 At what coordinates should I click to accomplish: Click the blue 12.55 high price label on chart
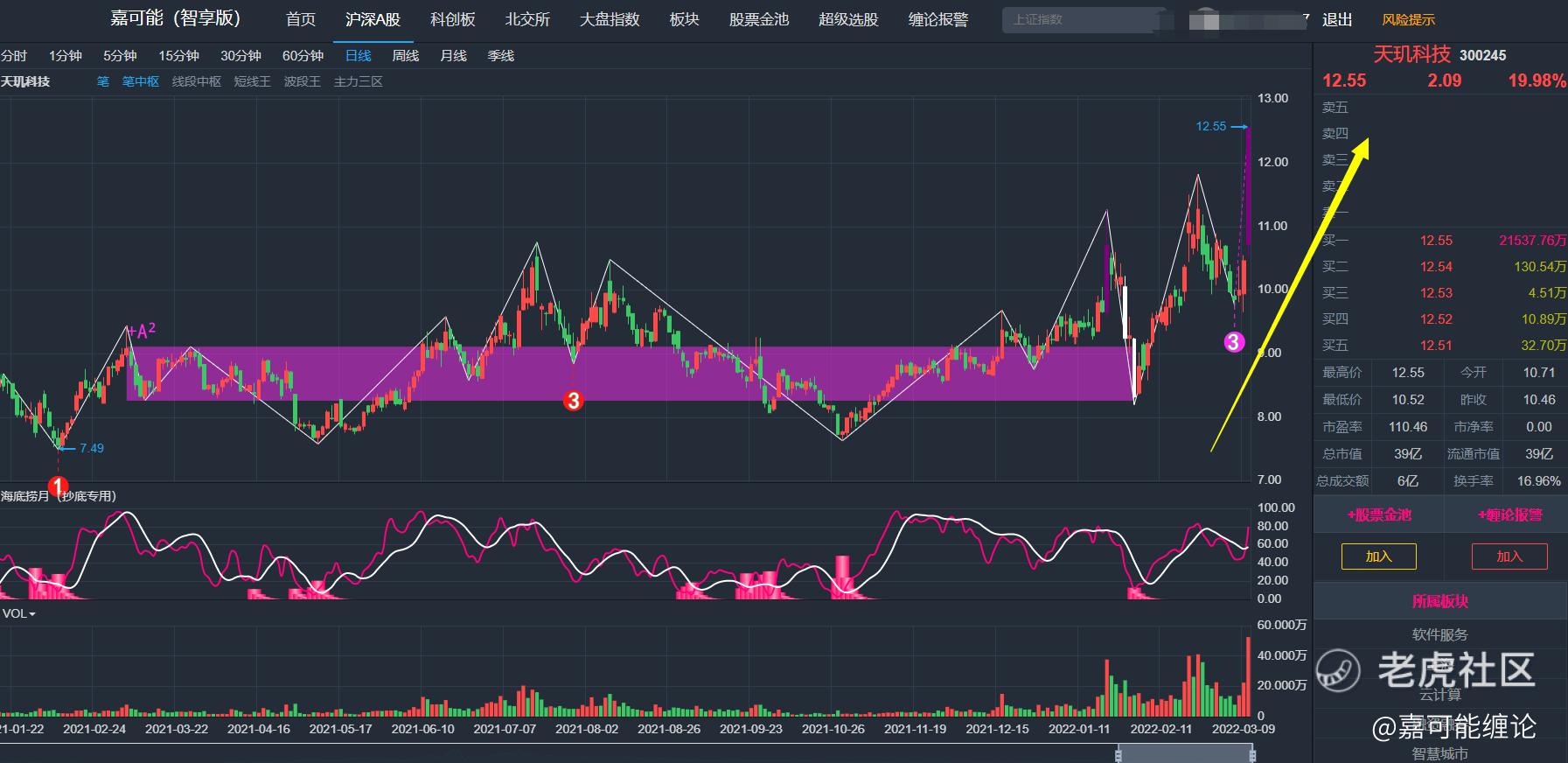(1211, 127)
